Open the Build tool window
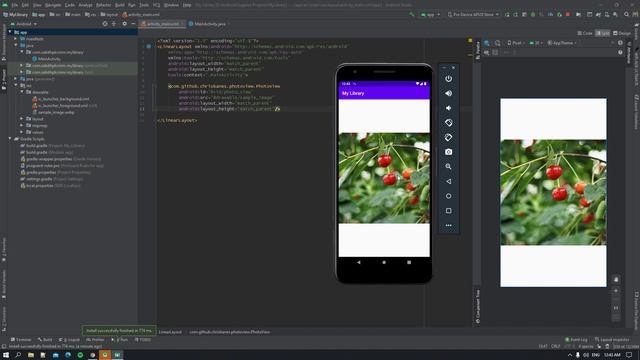This screenshot has width=640, height=360. click(x=45, y=340)
